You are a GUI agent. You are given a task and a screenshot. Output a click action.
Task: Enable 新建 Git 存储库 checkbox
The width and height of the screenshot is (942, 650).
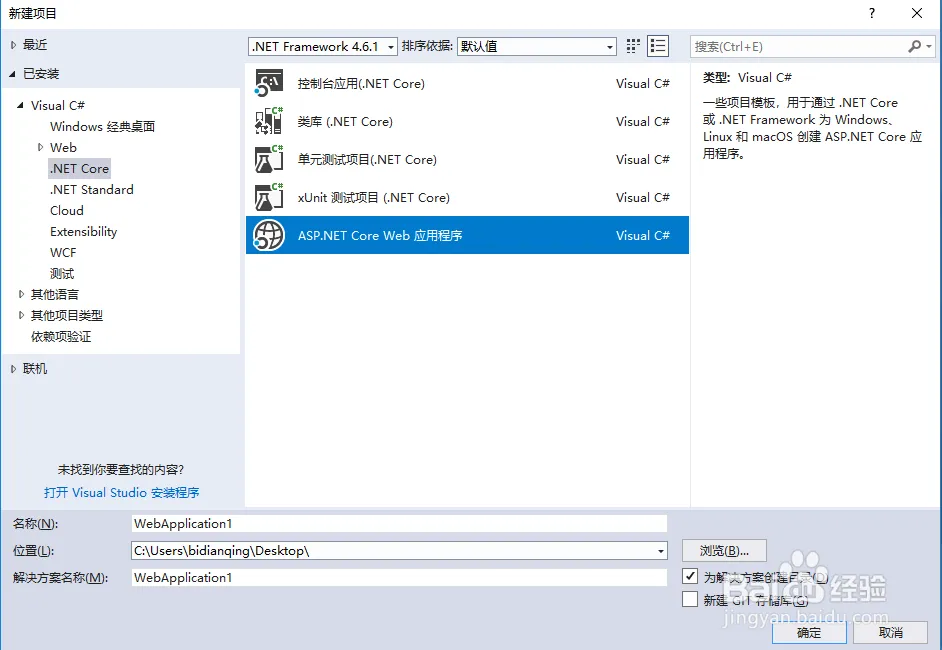pyautogui.click(x=690, y=599)
